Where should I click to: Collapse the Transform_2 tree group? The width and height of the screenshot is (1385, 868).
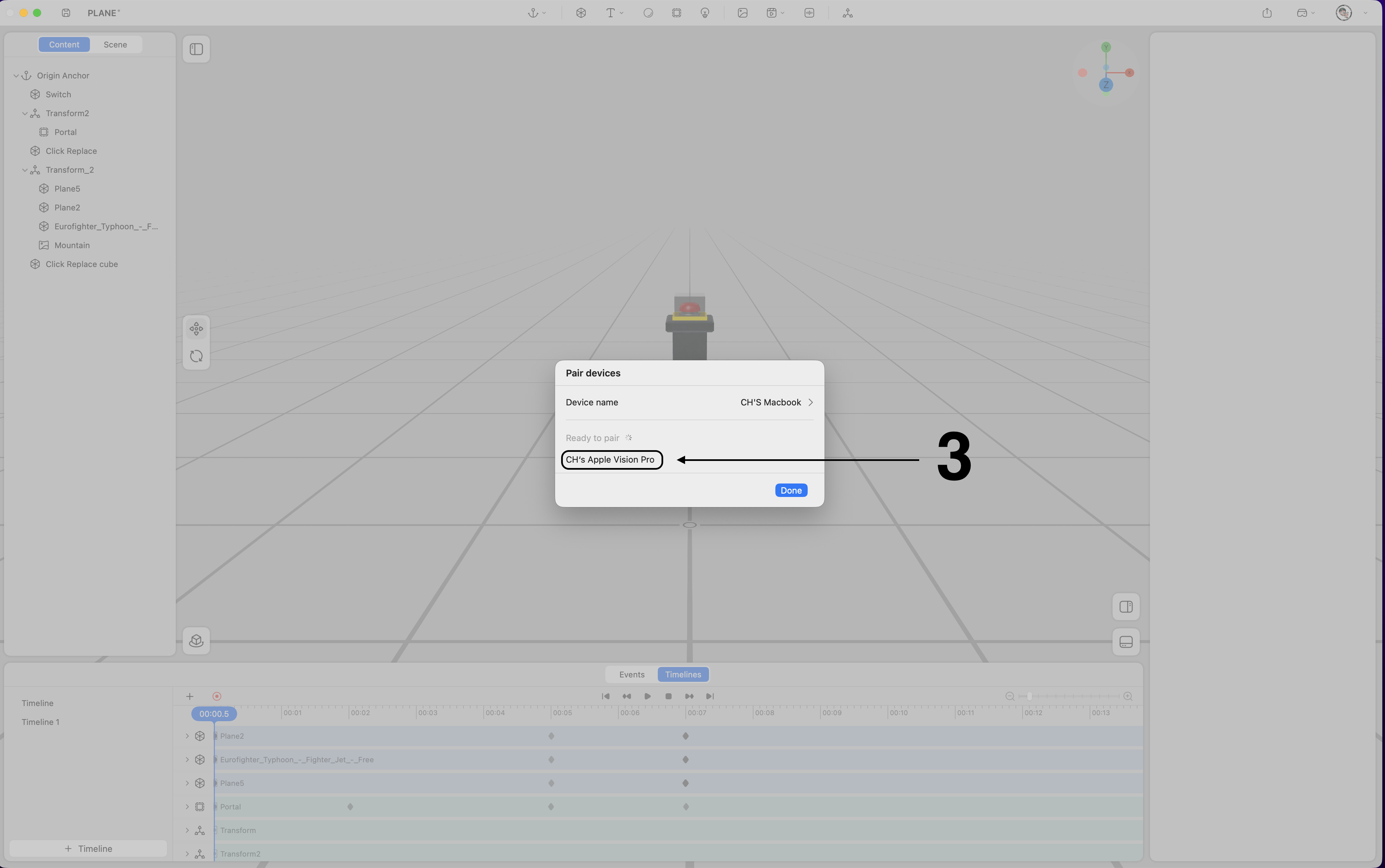[25, 170]
